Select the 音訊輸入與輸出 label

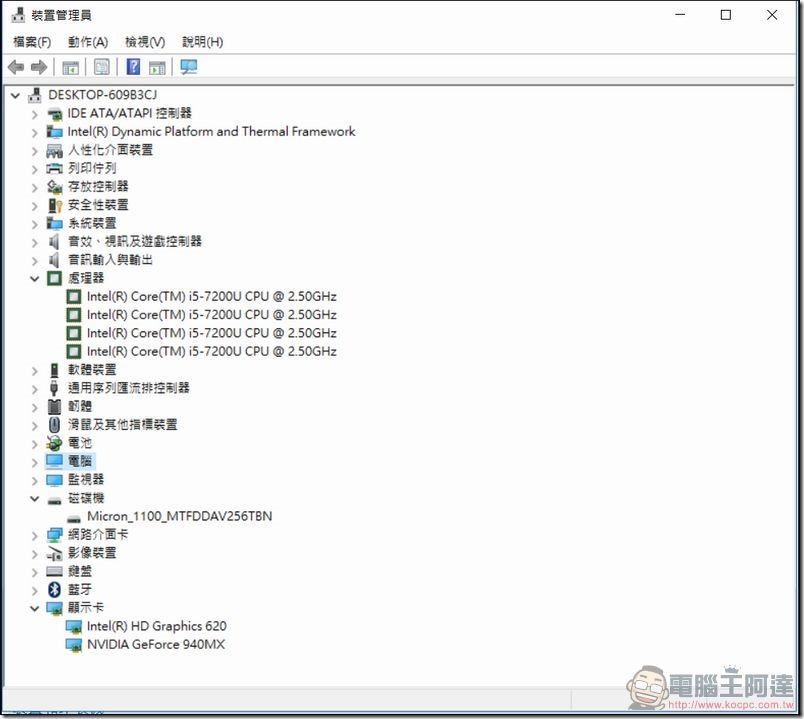(110, 259)
